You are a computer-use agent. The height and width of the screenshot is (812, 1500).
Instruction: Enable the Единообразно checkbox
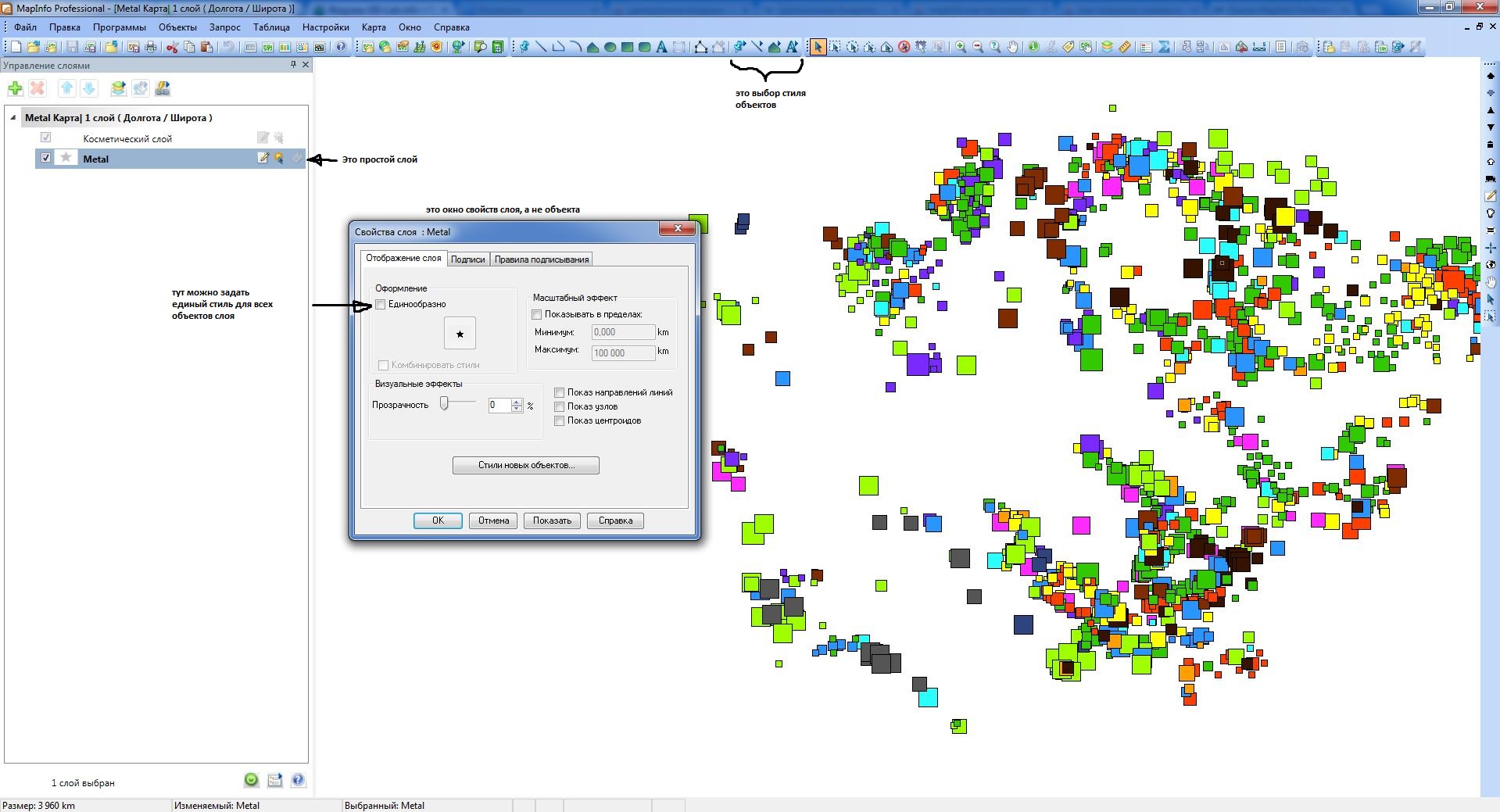coord(381,305)
